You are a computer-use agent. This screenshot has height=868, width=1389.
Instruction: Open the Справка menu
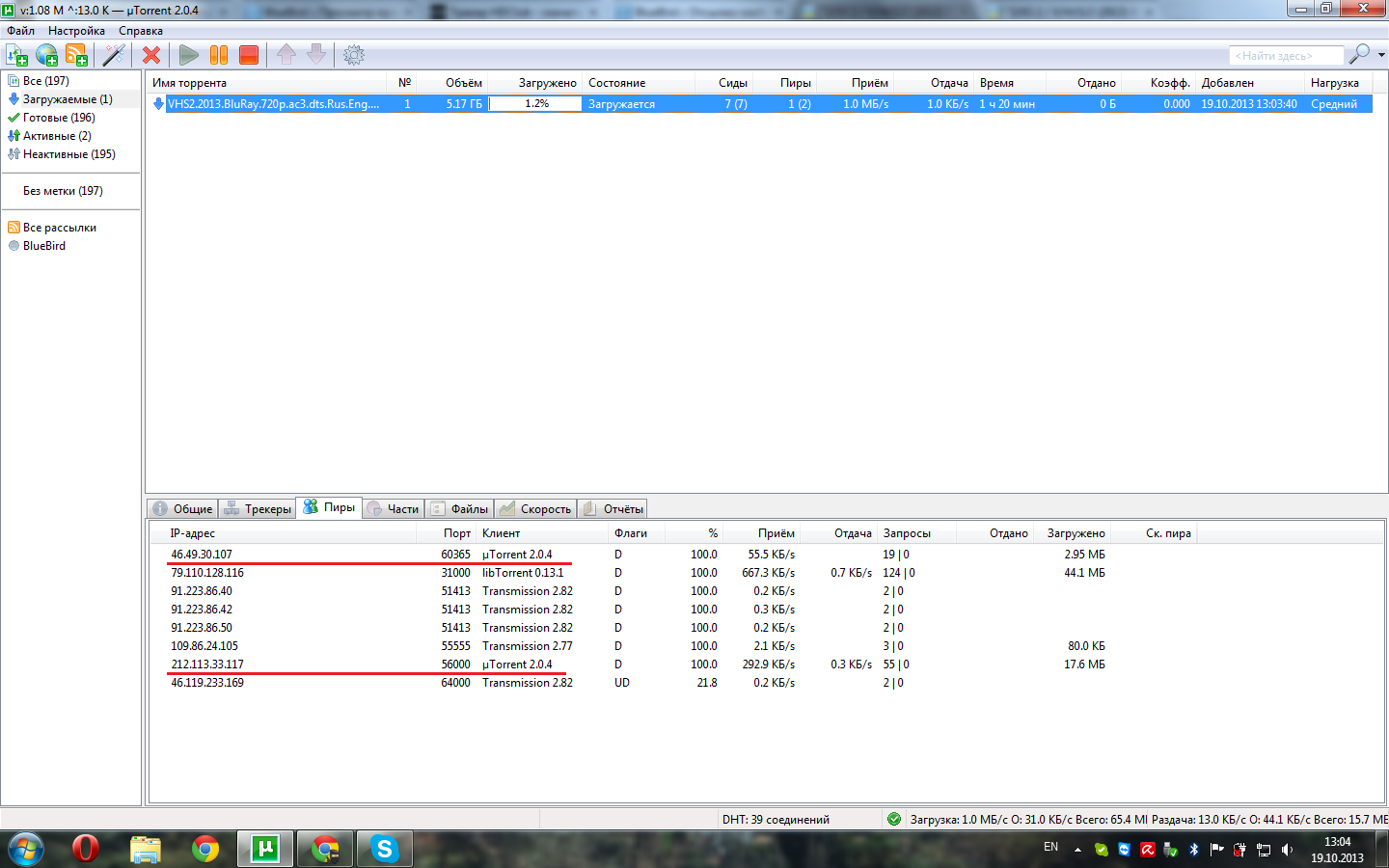[141, 31]
